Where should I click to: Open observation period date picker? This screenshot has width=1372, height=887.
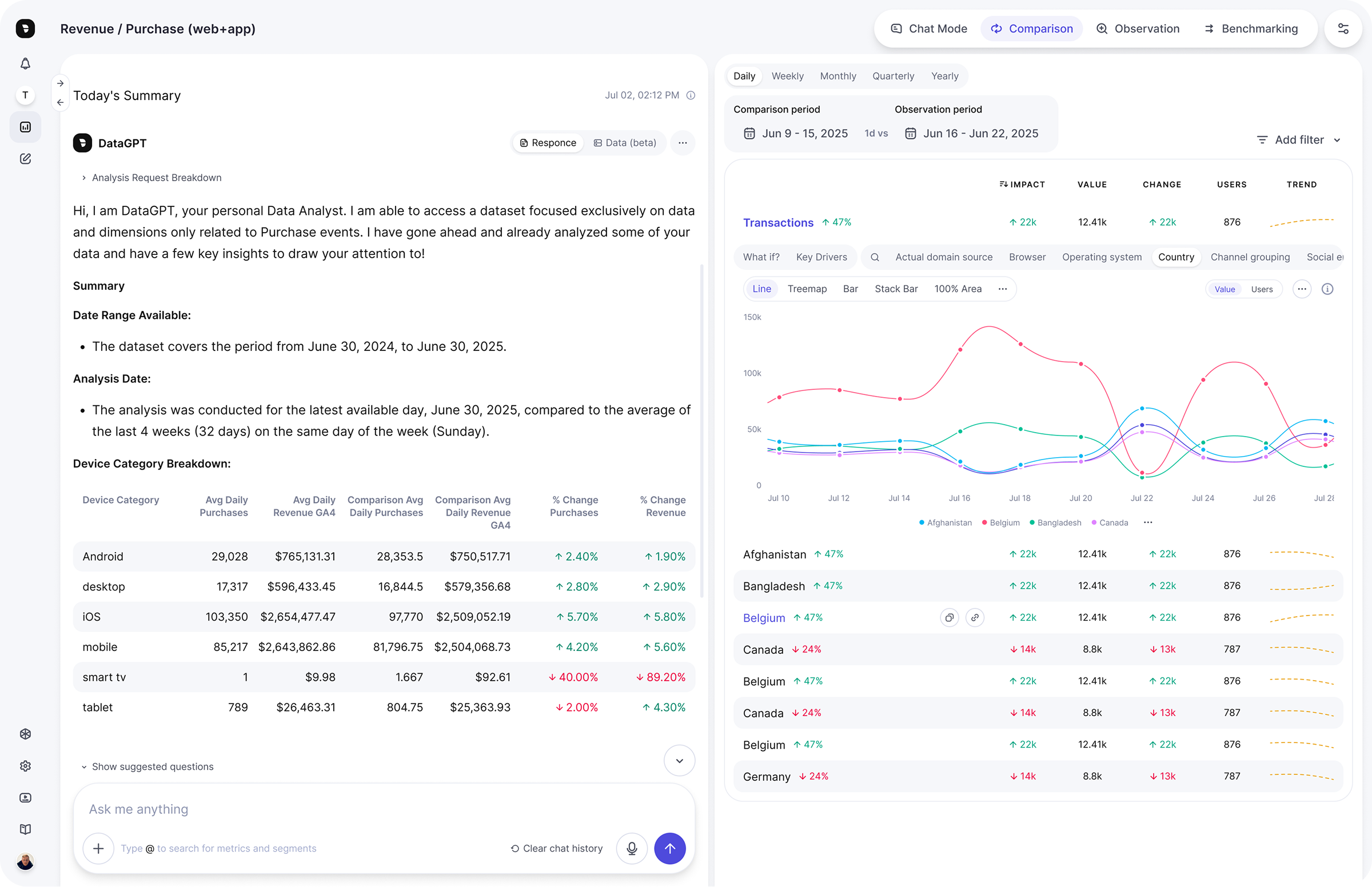pyautogui.click(x=971, y=134)
